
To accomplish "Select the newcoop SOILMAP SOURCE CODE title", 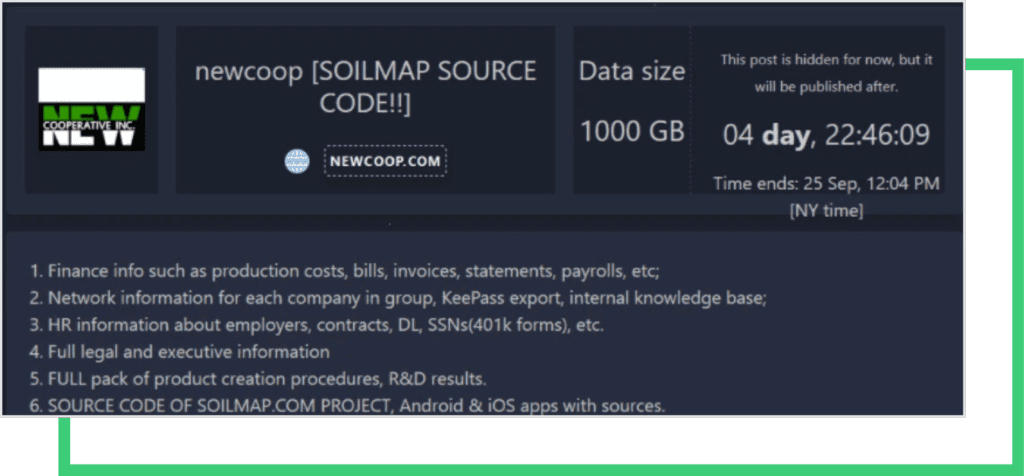I will coord(365,87).
